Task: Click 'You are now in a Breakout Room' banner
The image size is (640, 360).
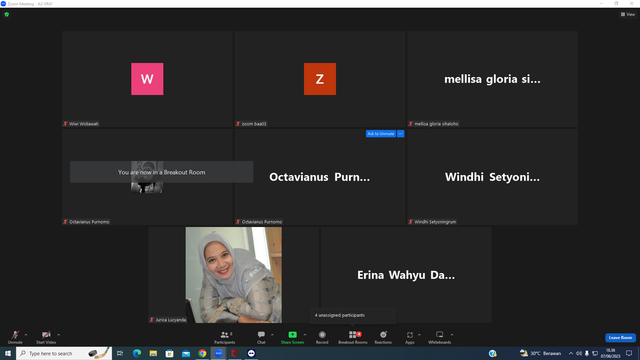Action: tap(162, 172)
